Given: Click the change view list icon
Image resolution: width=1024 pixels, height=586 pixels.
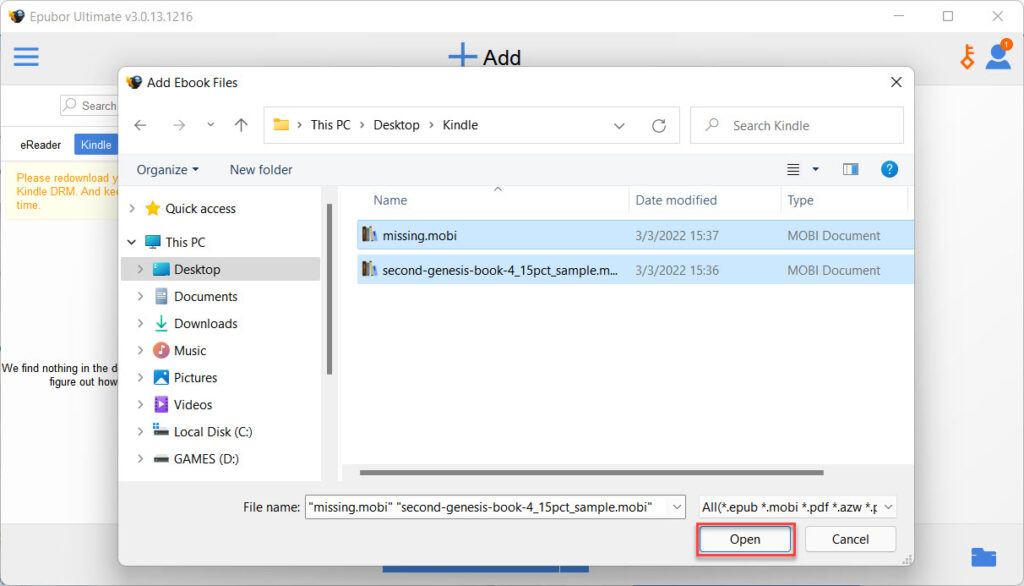Looking at the screenshot, I should pyautogui.click(x=793, y=170).
